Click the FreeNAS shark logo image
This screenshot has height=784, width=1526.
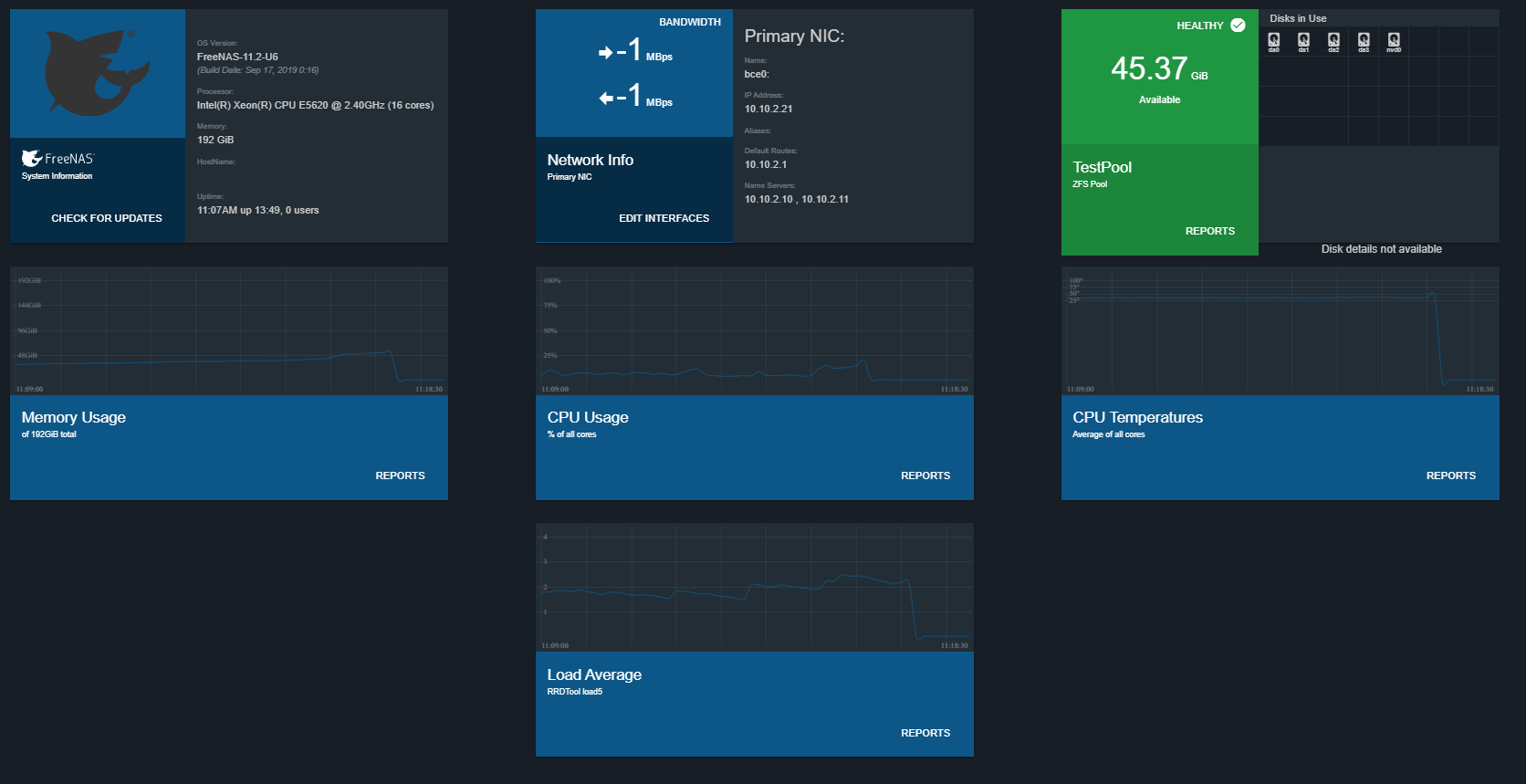(x=97, y=73)
